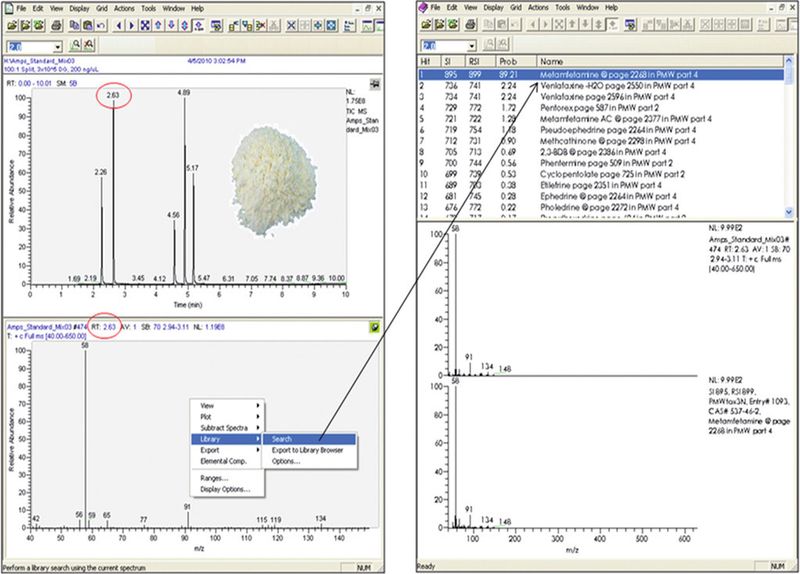
Task: Click the Print icon in library search window
Action: tap(471, 24)
